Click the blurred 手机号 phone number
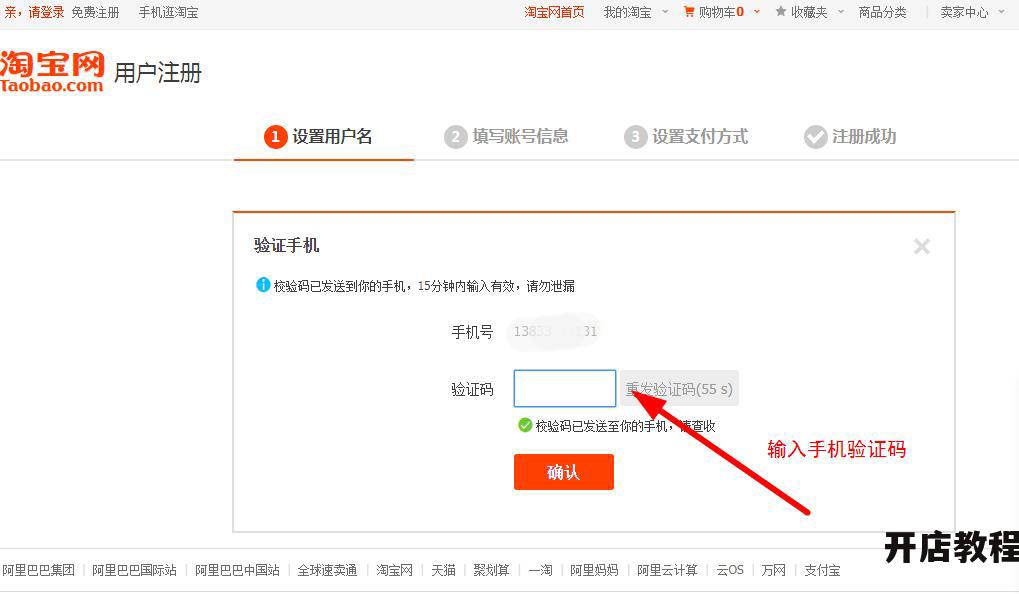Image resolution: width=1019 pixels, height=594 pixels. 554,331
